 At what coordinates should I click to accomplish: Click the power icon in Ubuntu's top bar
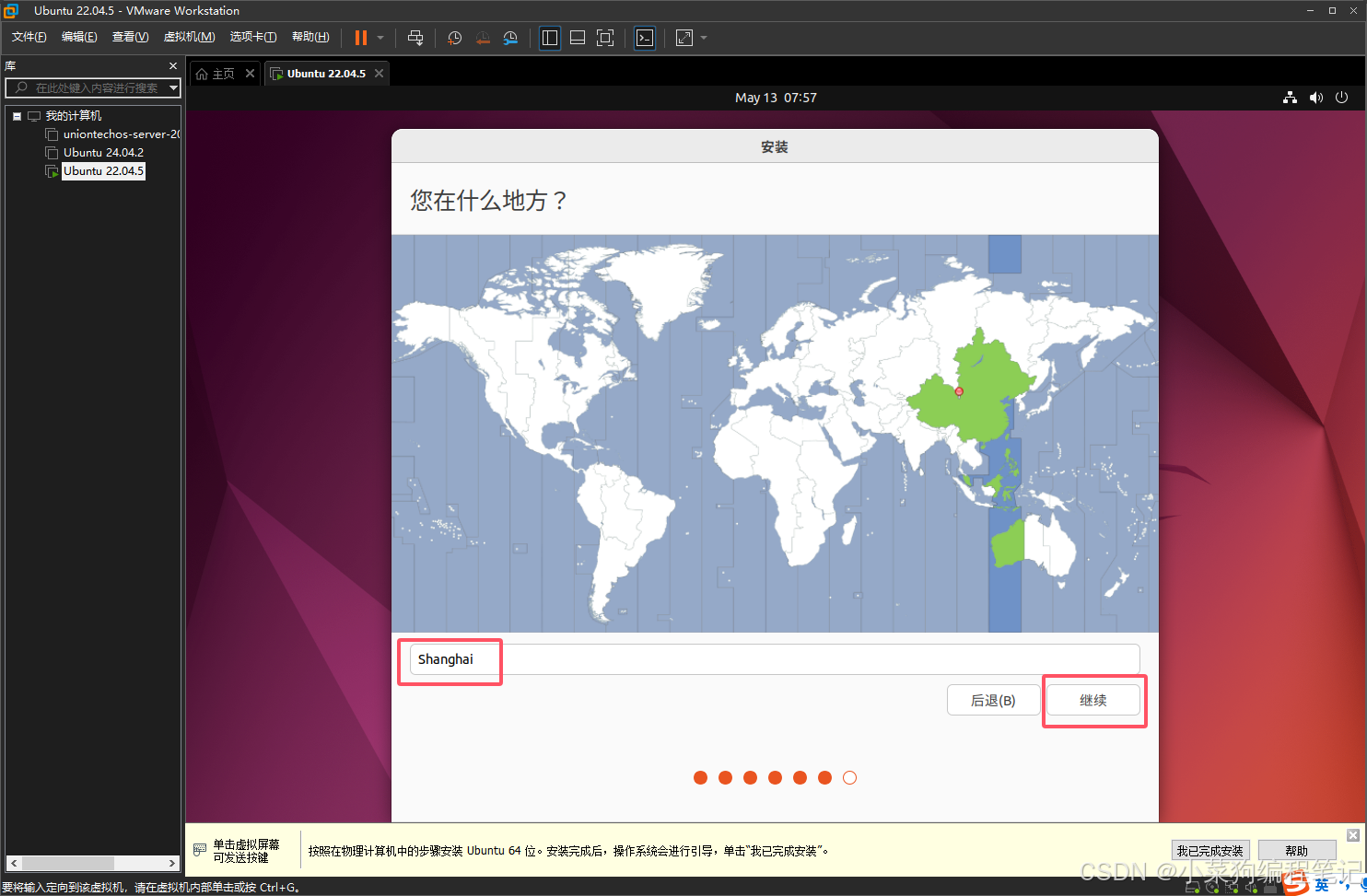[x=1342, y=98]
